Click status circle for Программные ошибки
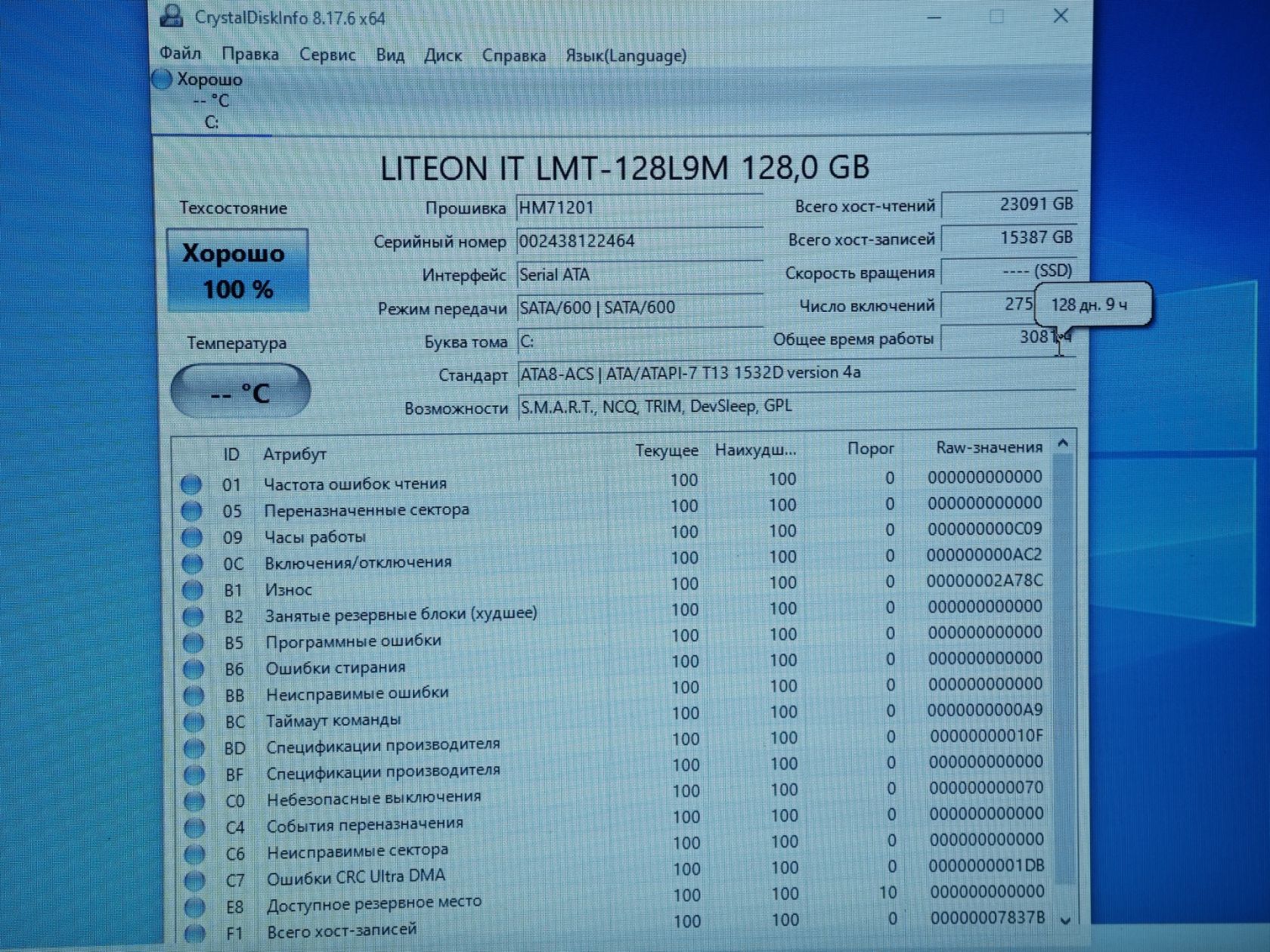 (194, 643)
